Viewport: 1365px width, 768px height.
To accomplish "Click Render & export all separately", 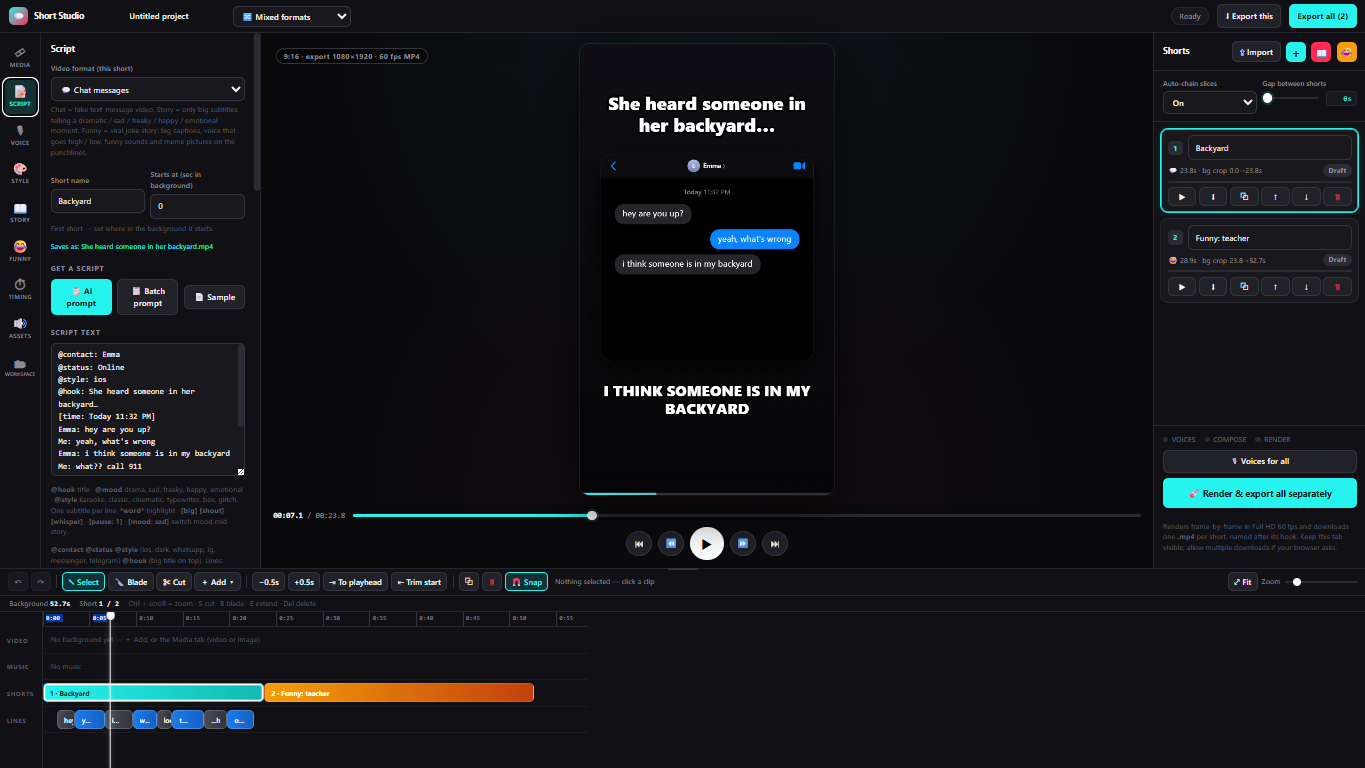I will (x=1259, y=494).
